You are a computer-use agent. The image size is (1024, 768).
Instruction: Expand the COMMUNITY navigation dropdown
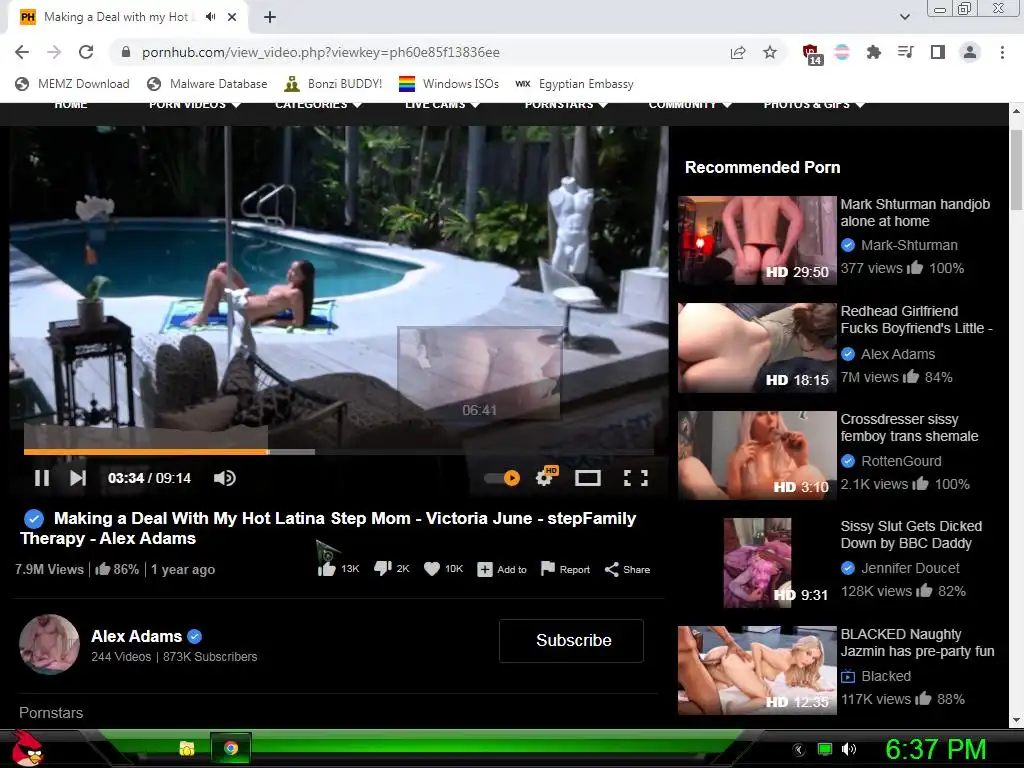click(690, 105)
